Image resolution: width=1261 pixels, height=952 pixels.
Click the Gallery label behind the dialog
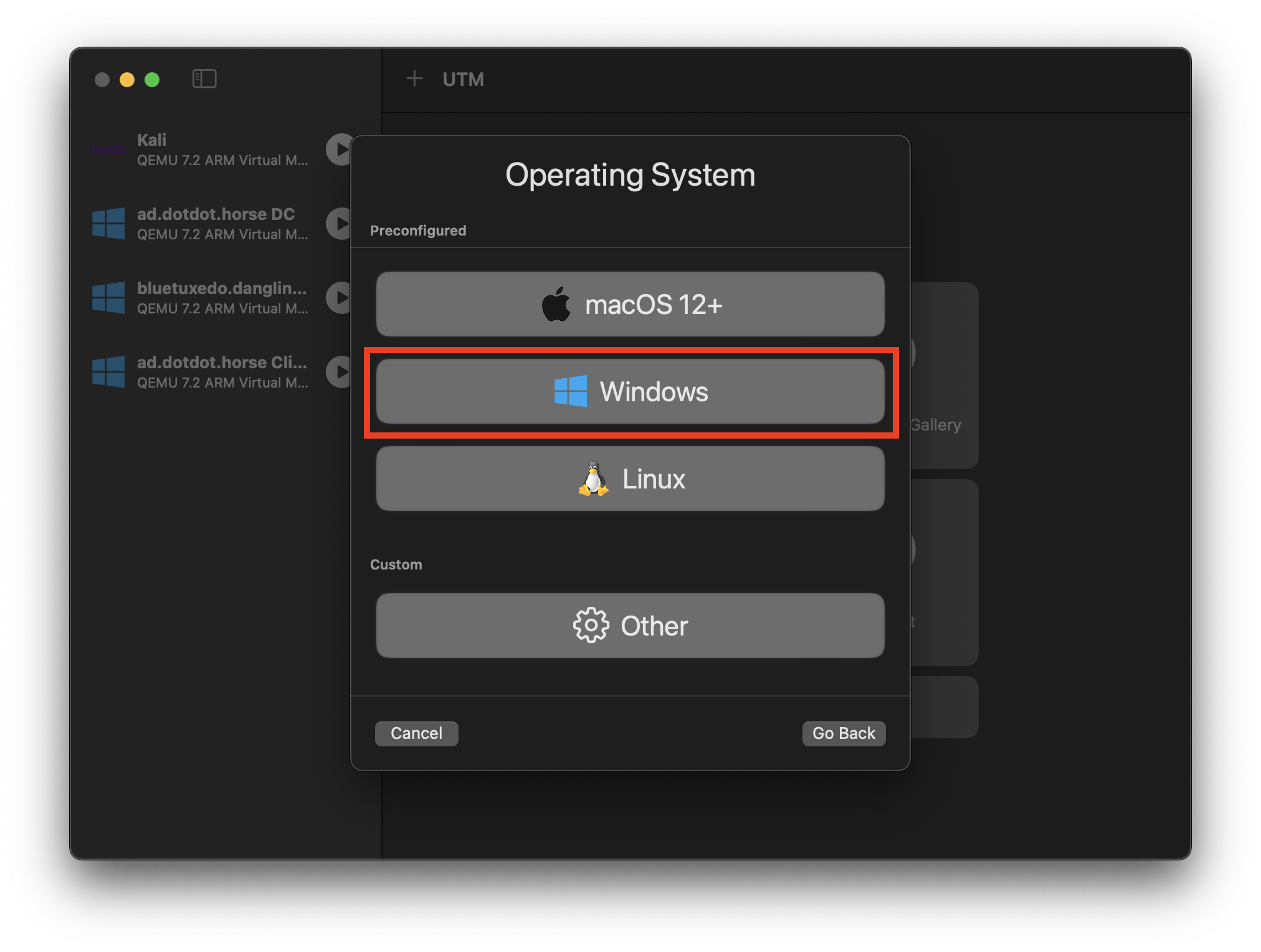(x=935, y=425)
